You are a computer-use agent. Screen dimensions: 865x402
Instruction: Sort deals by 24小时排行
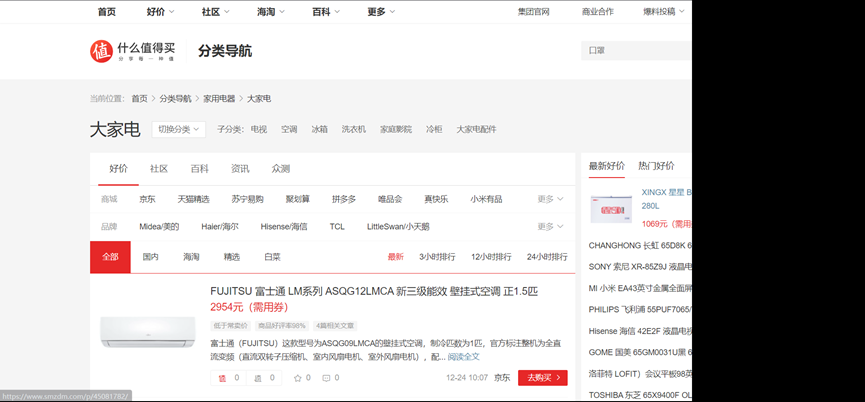pos(547,257)
